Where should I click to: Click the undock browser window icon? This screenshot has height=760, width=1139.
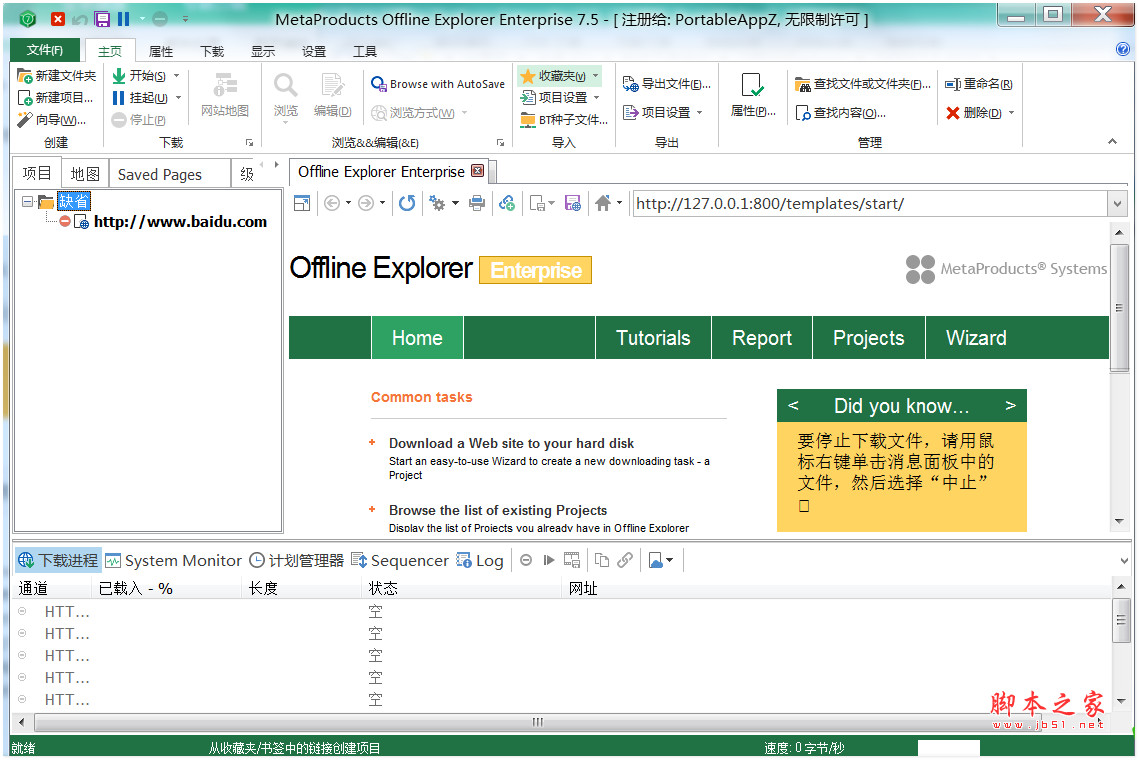pos(302,203)
